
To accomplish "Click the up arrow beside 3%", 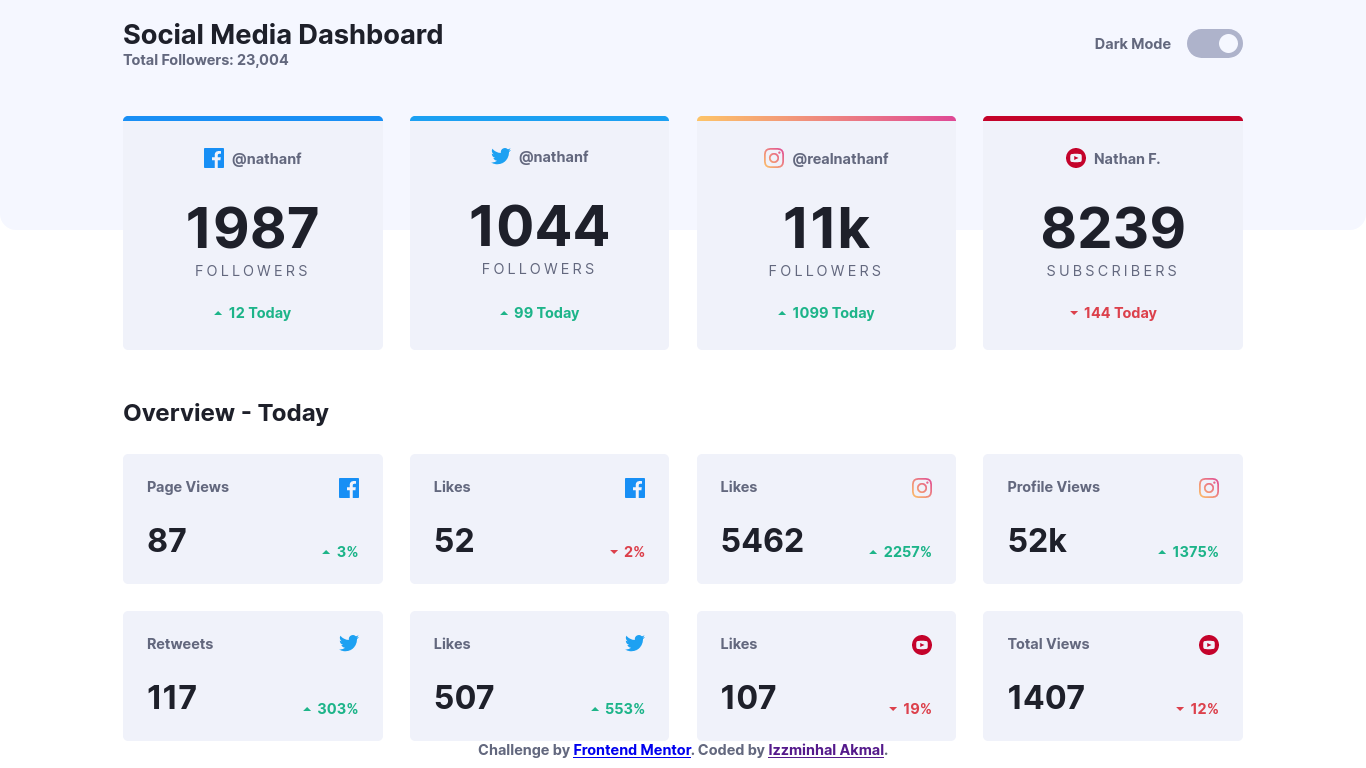I will 326,552.
